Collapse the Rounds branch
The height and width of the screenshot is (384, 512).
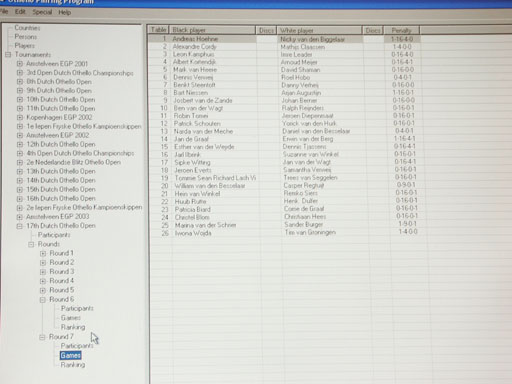tap(31, 244)
